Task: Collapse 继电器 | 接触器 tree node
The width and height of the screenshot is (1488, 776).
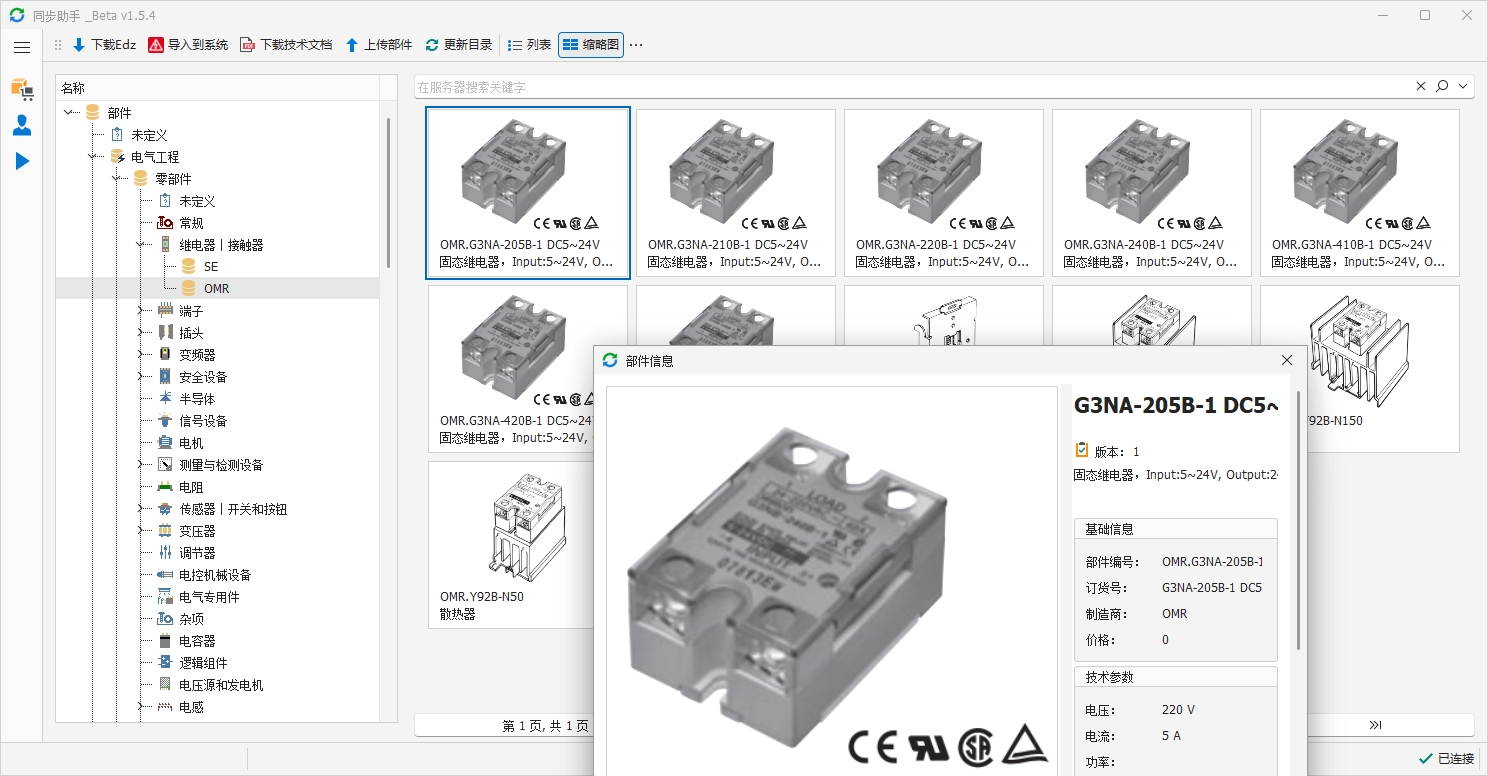Action: click(141, 245)
